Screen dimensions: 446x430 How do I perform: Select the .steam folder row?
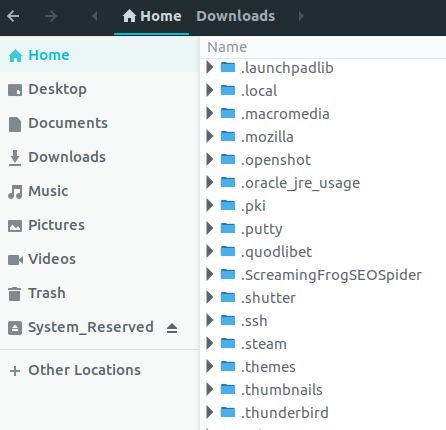click(323, 344)
